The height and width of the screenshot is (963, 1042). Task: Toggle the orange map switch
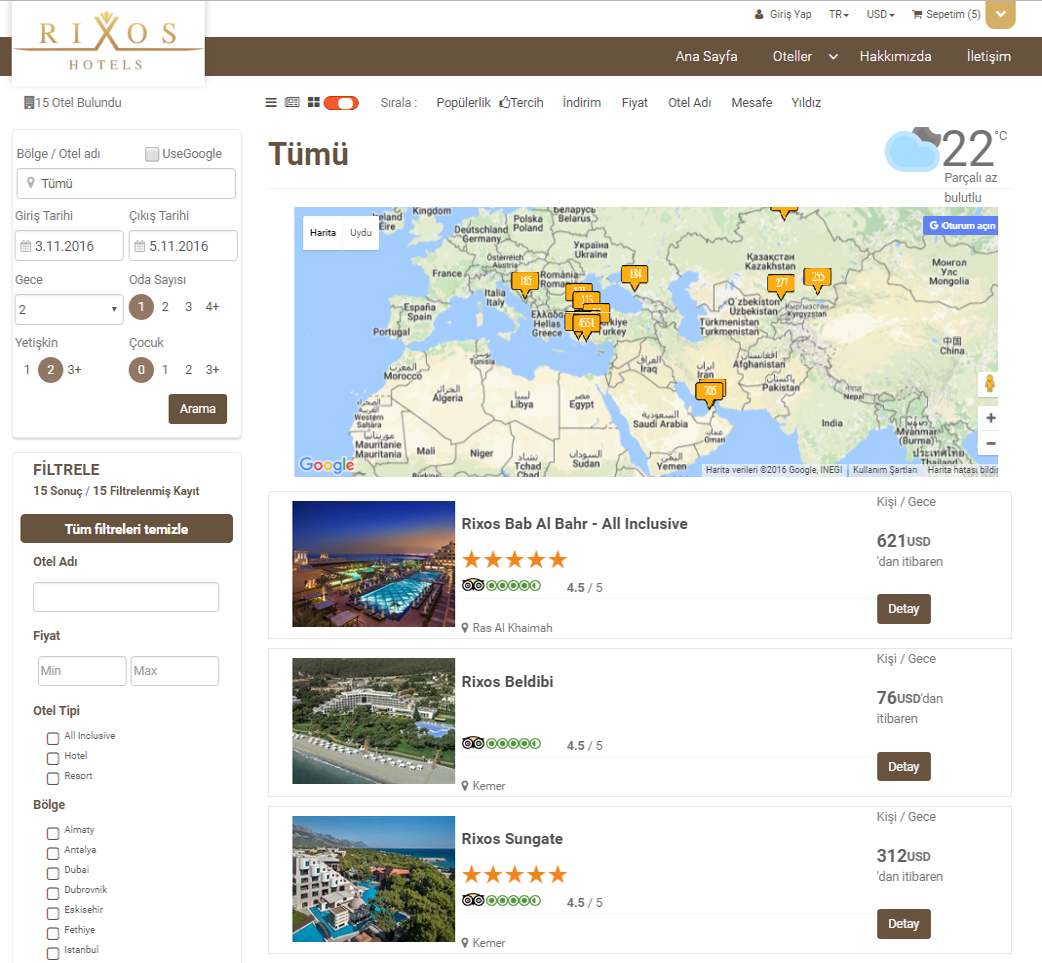342,103
